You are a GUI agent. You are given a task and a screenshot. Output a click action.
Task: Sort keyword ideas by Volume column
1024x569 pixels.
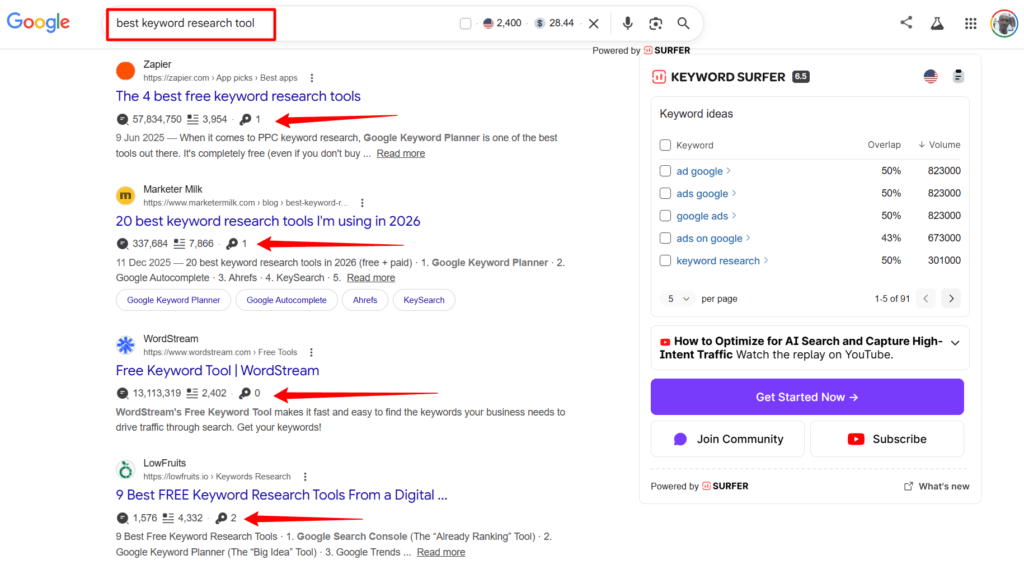click(x=939, y=145)
